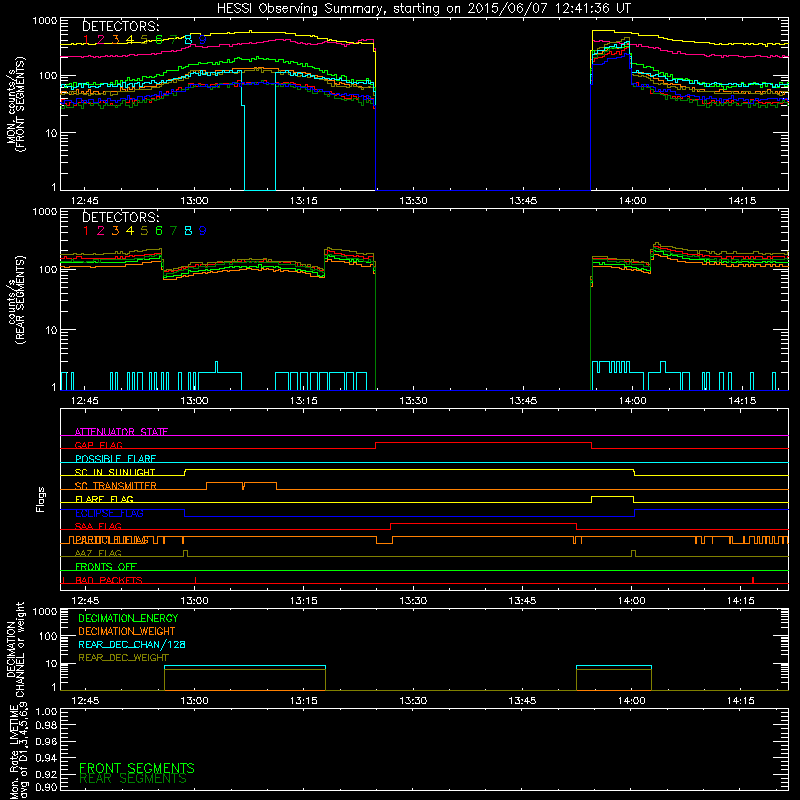Select olive detector 5 in rear segments legend
The height and width of the screenshot is (800, 800).
click(x=144, y=231)
